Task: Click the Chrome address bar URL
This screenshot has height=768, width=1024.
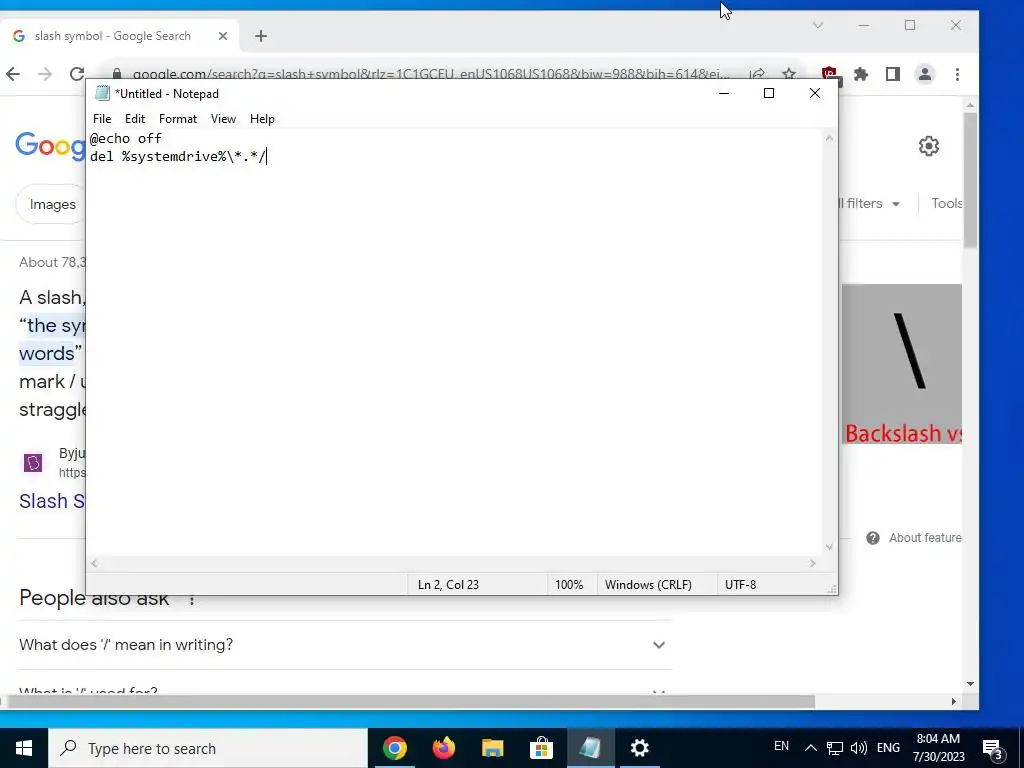Action: click(431, 74)
